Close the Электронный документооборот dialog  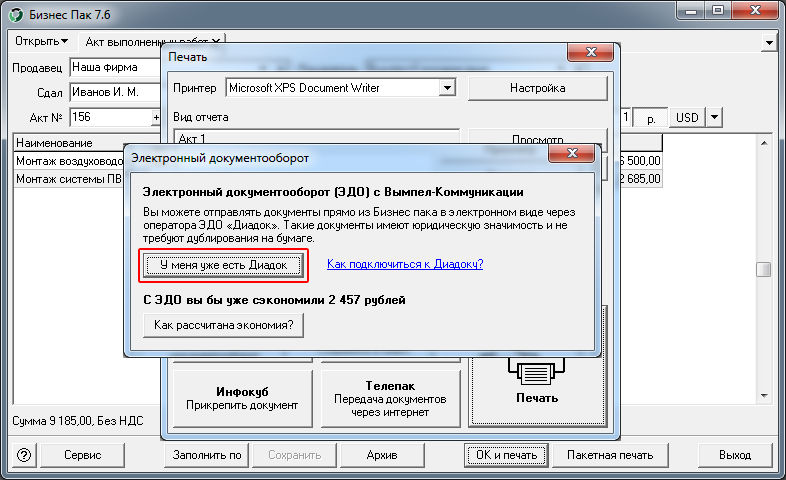[572, 153]
